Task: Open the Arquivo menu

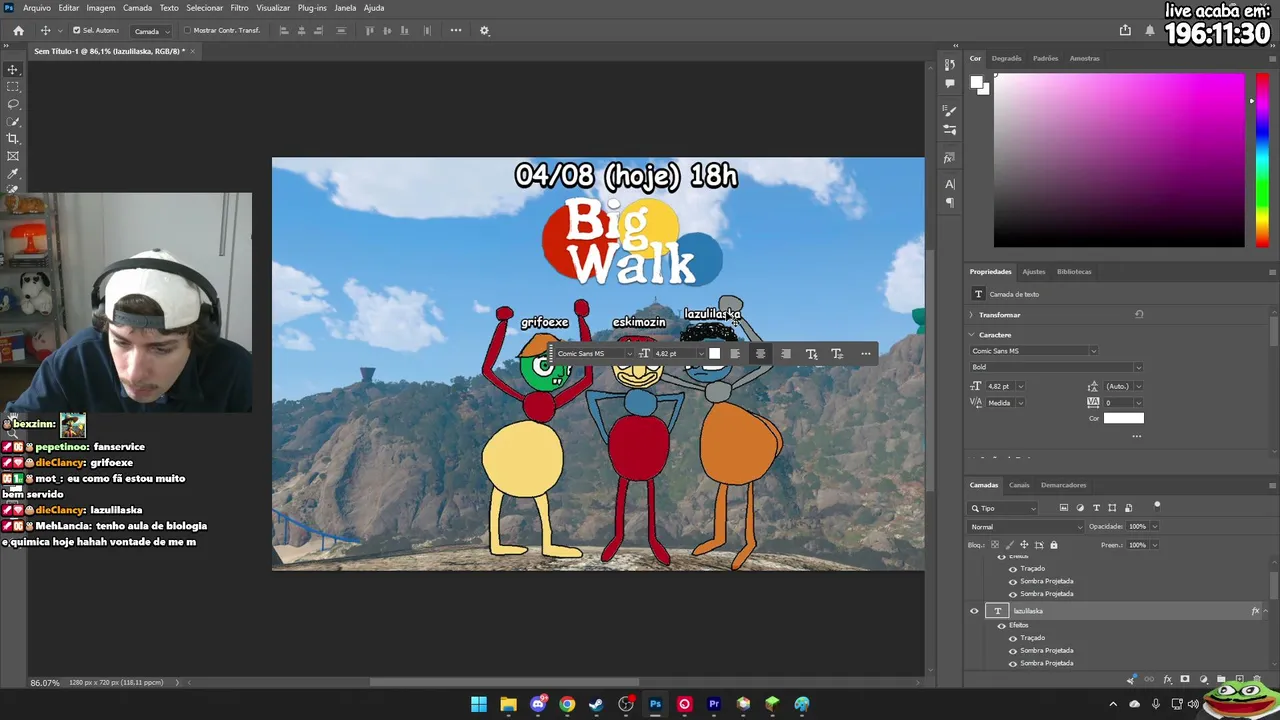Action: pyautogui.click(x=37, y=8)
